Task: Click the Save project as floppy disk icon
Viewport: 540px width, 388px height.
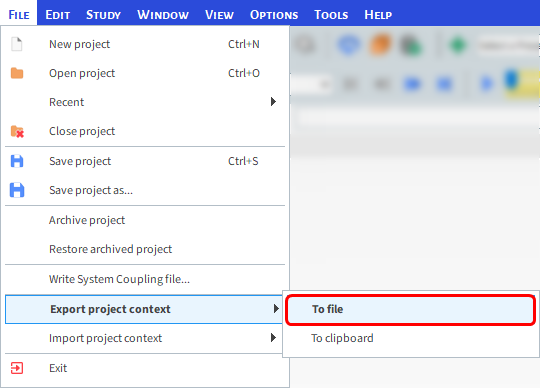Action: coord(17,190)
